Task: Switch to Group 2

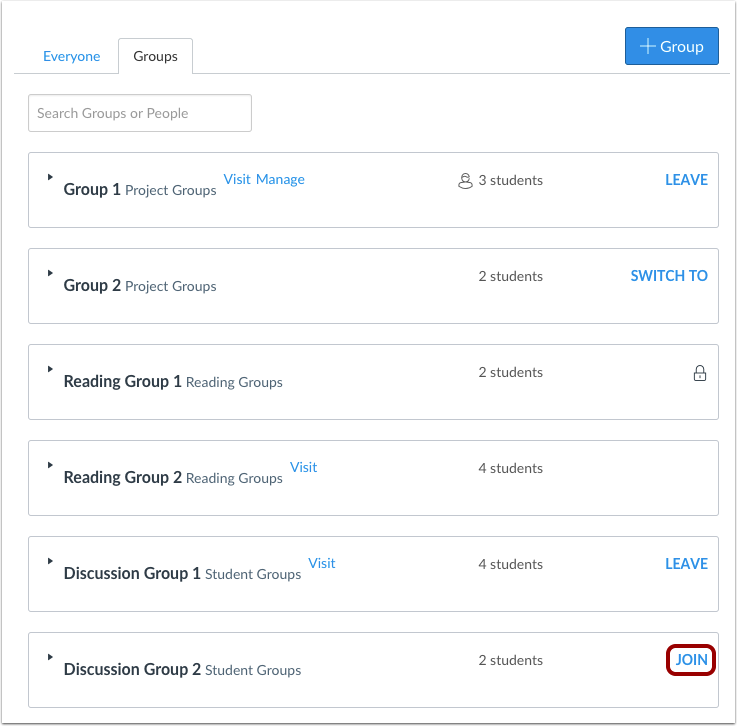Action: pyautogui.click(x=669, y=276)
